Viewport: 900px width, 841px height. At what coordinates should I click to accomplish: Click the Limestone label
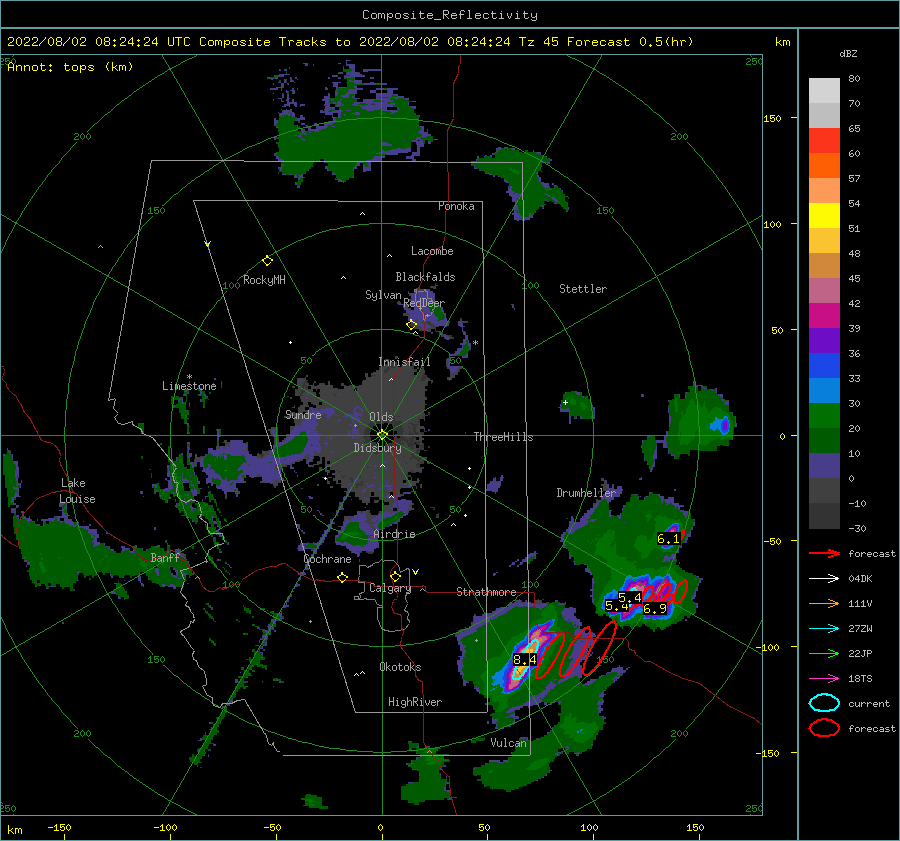pos(189,386)
